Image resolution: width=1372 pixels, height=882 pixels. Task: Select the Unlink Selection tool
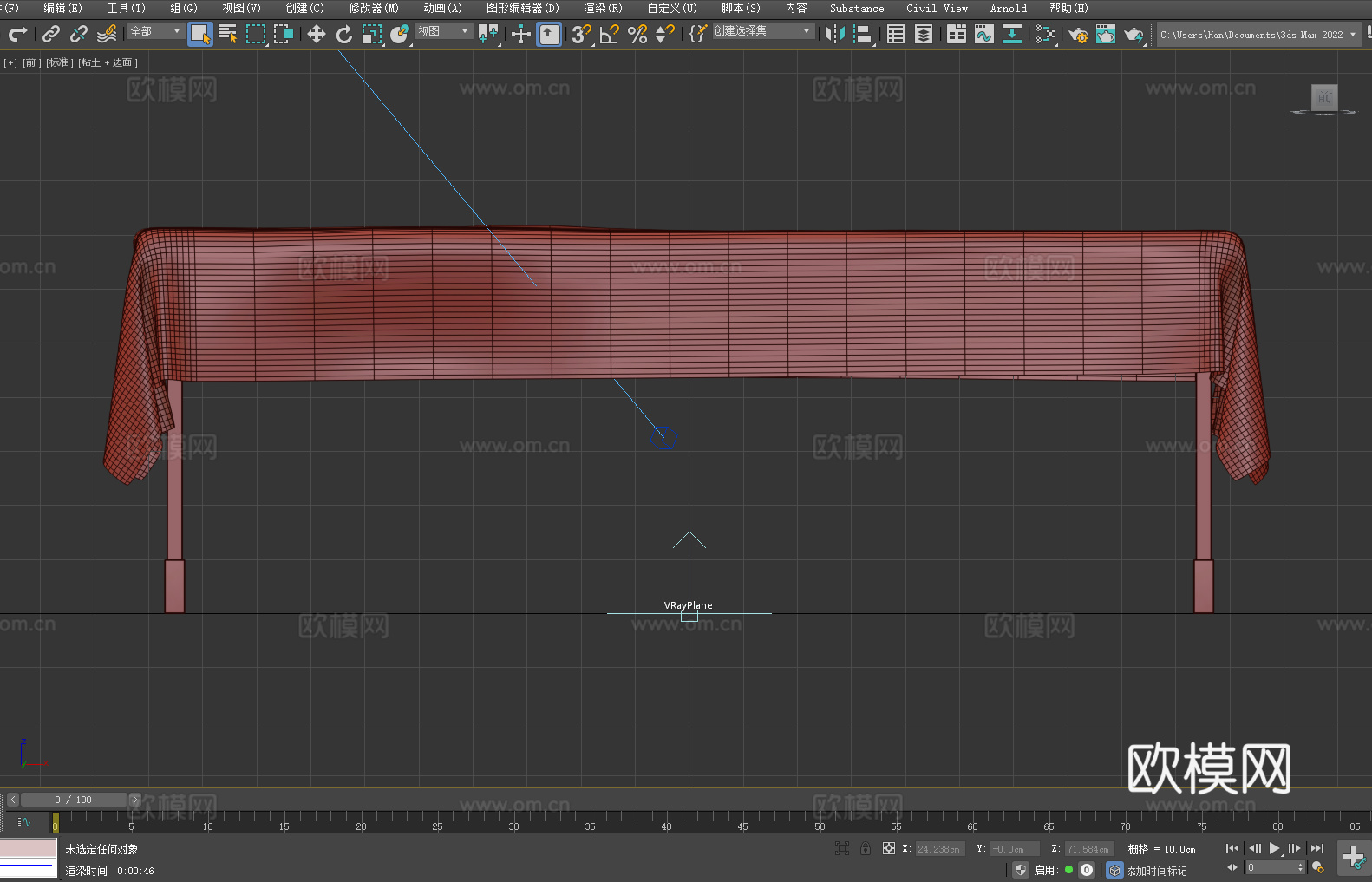[79, 34]
